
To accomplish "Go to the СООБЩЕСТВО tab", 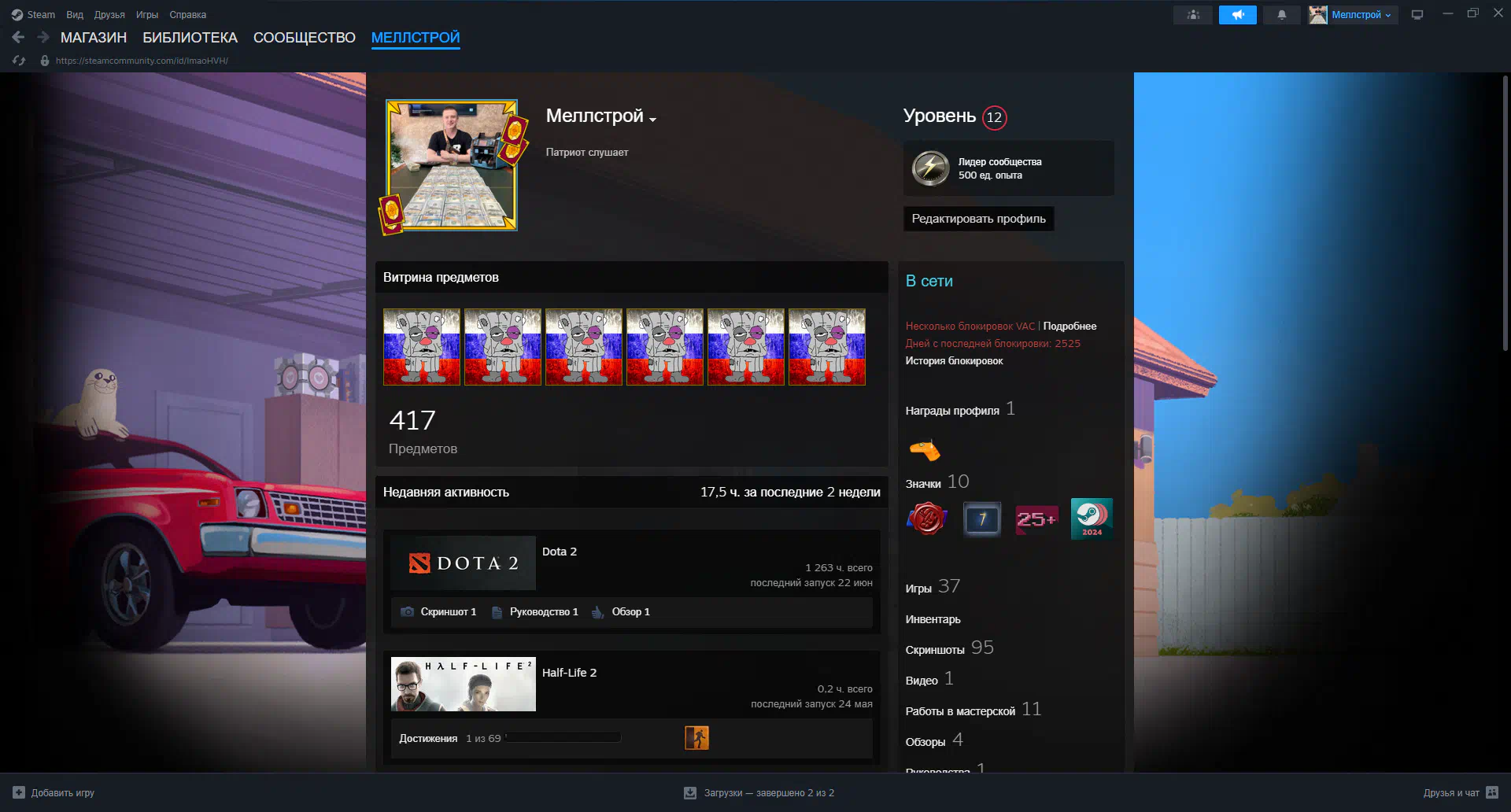I will (x=305, y=38).
